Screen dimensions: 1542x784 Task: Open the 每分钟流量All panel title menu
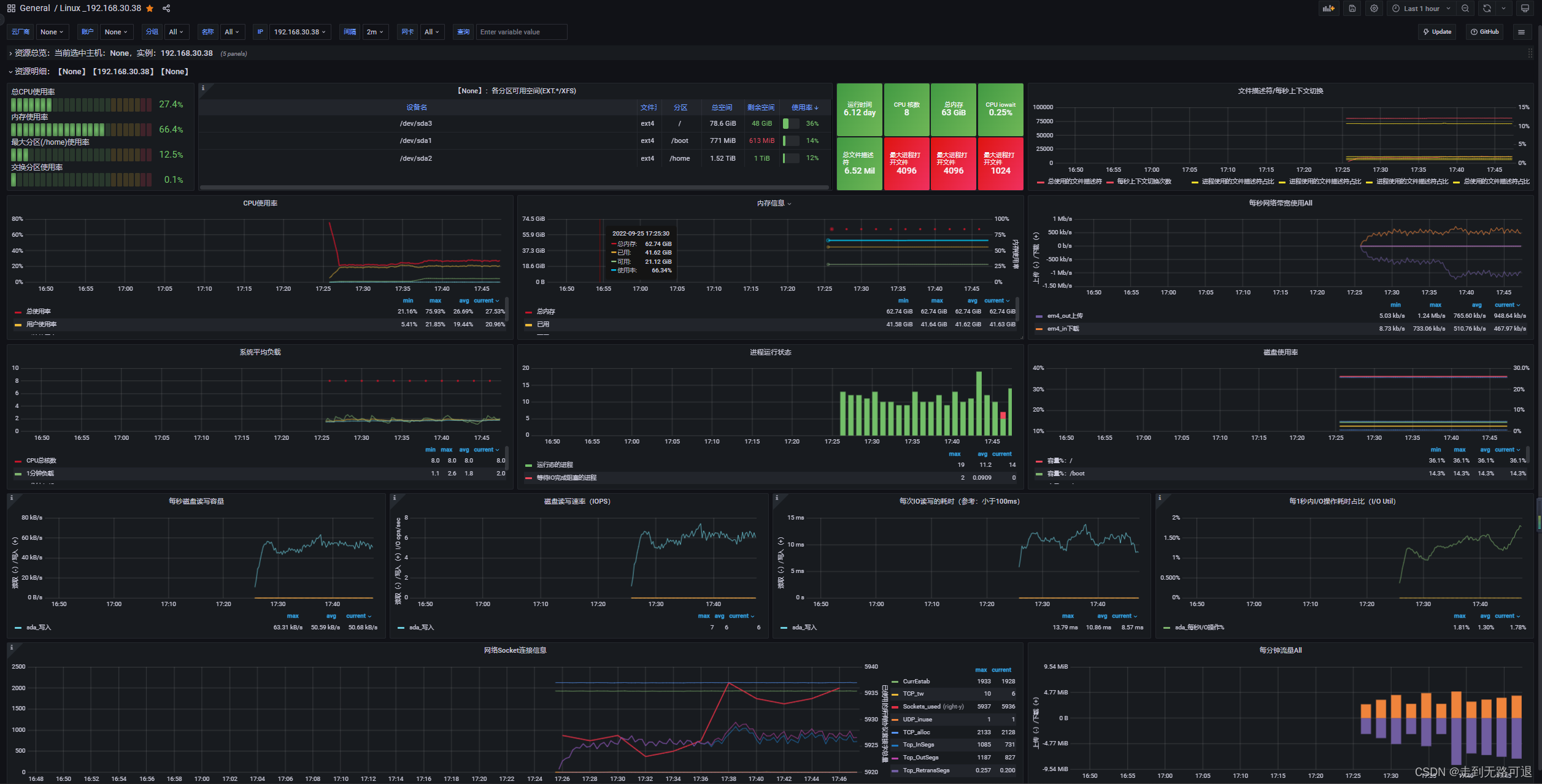click(1281, 650)
